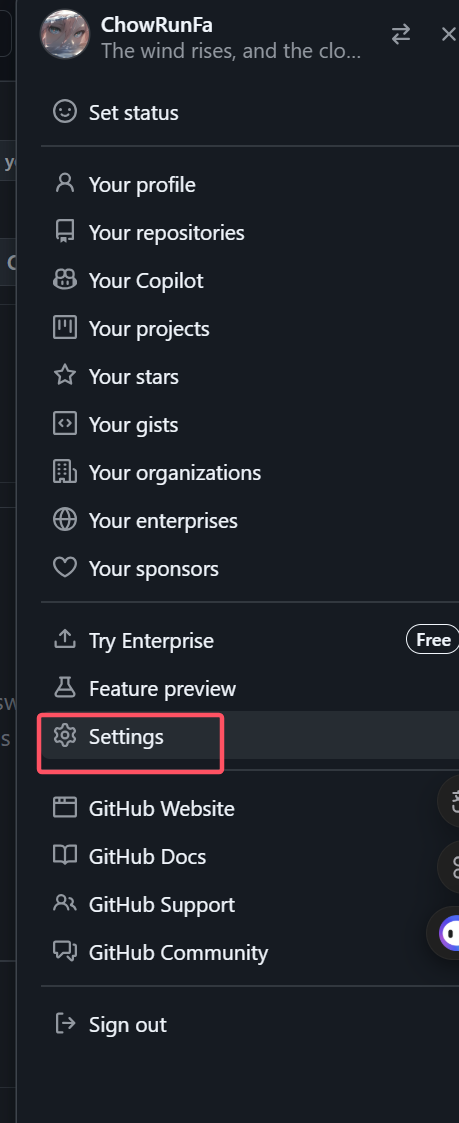This screenshot has height=1123, width=459.
Task: Click the heart icon for sponsors
Action: click(x=64, y=568)
